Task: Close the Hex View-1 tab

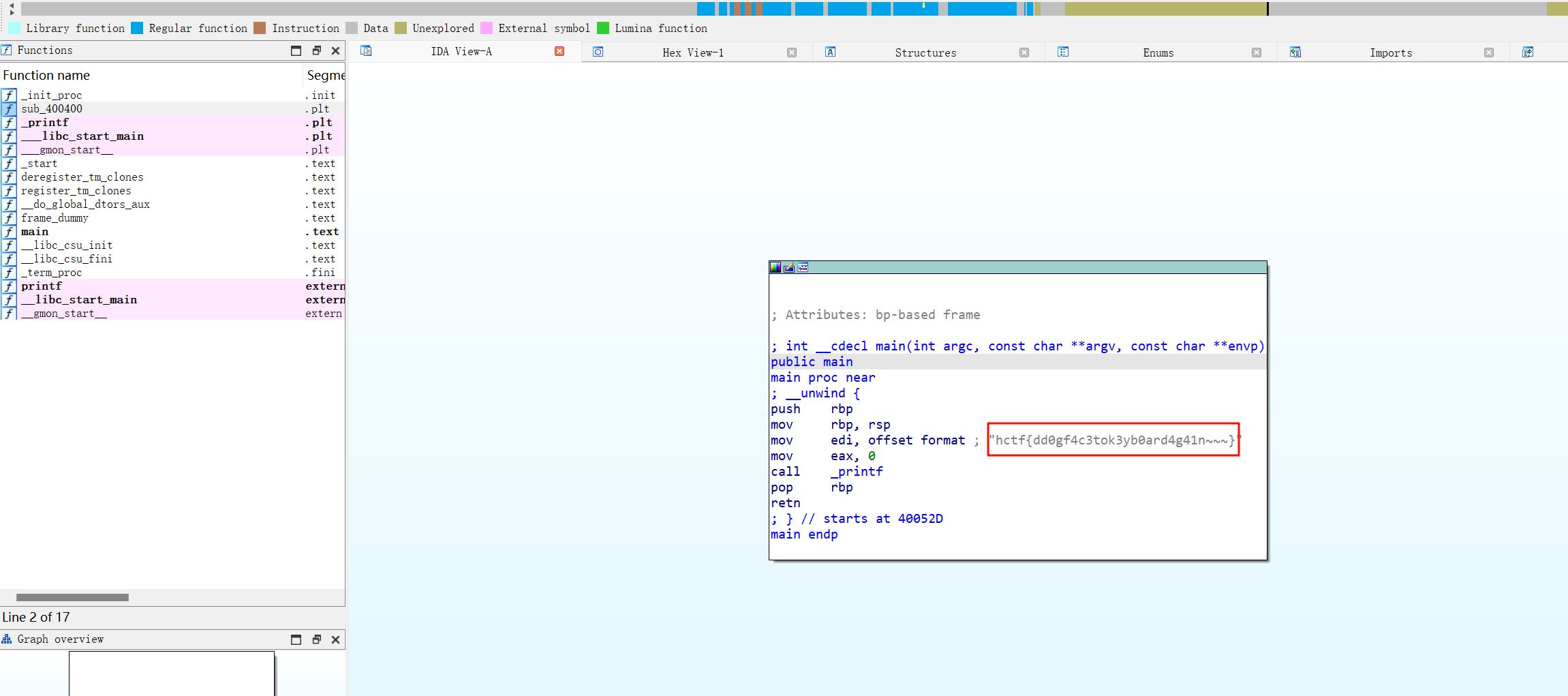Action: pyautogui.click(x=792, y=51)
